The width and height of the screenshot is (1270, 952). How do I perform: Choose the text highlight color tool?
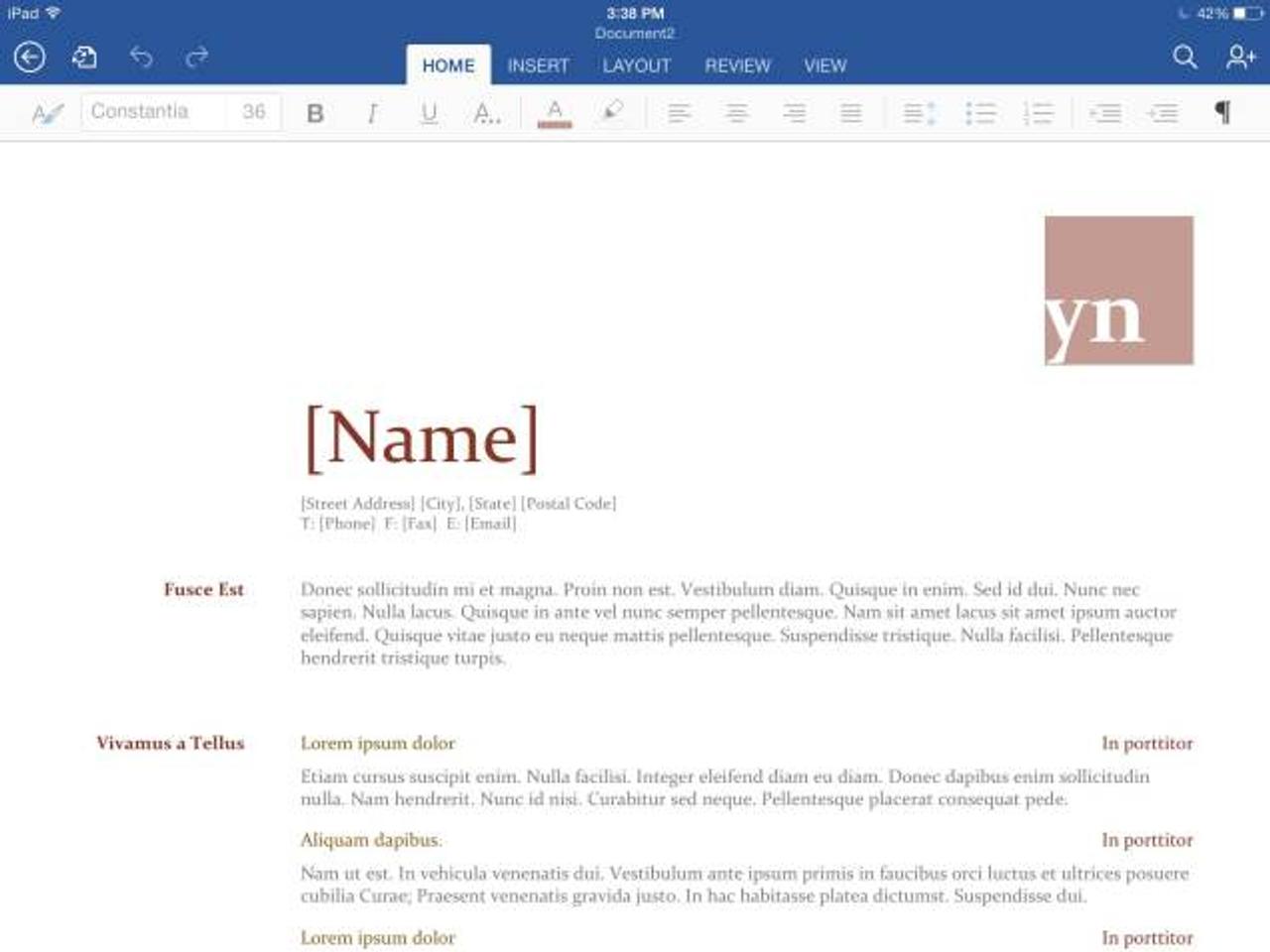click(x=613, y=111)
